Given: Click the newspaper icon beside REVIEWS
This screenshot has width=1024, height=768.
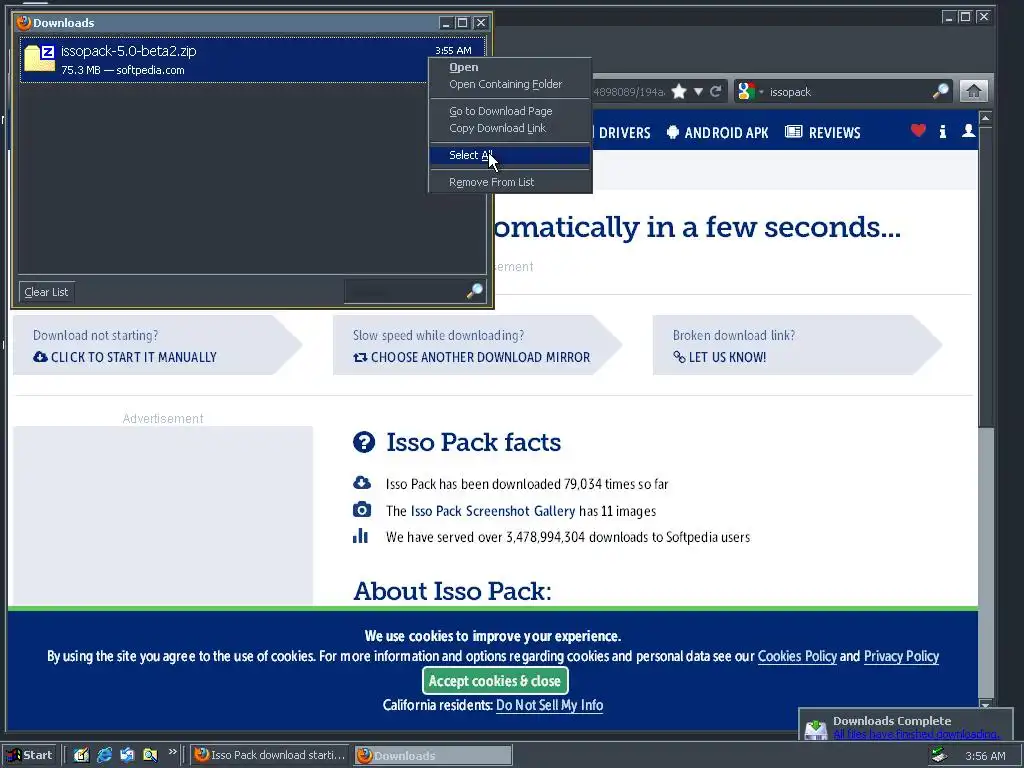Looking at the screenshot, I should pos(793,131).
